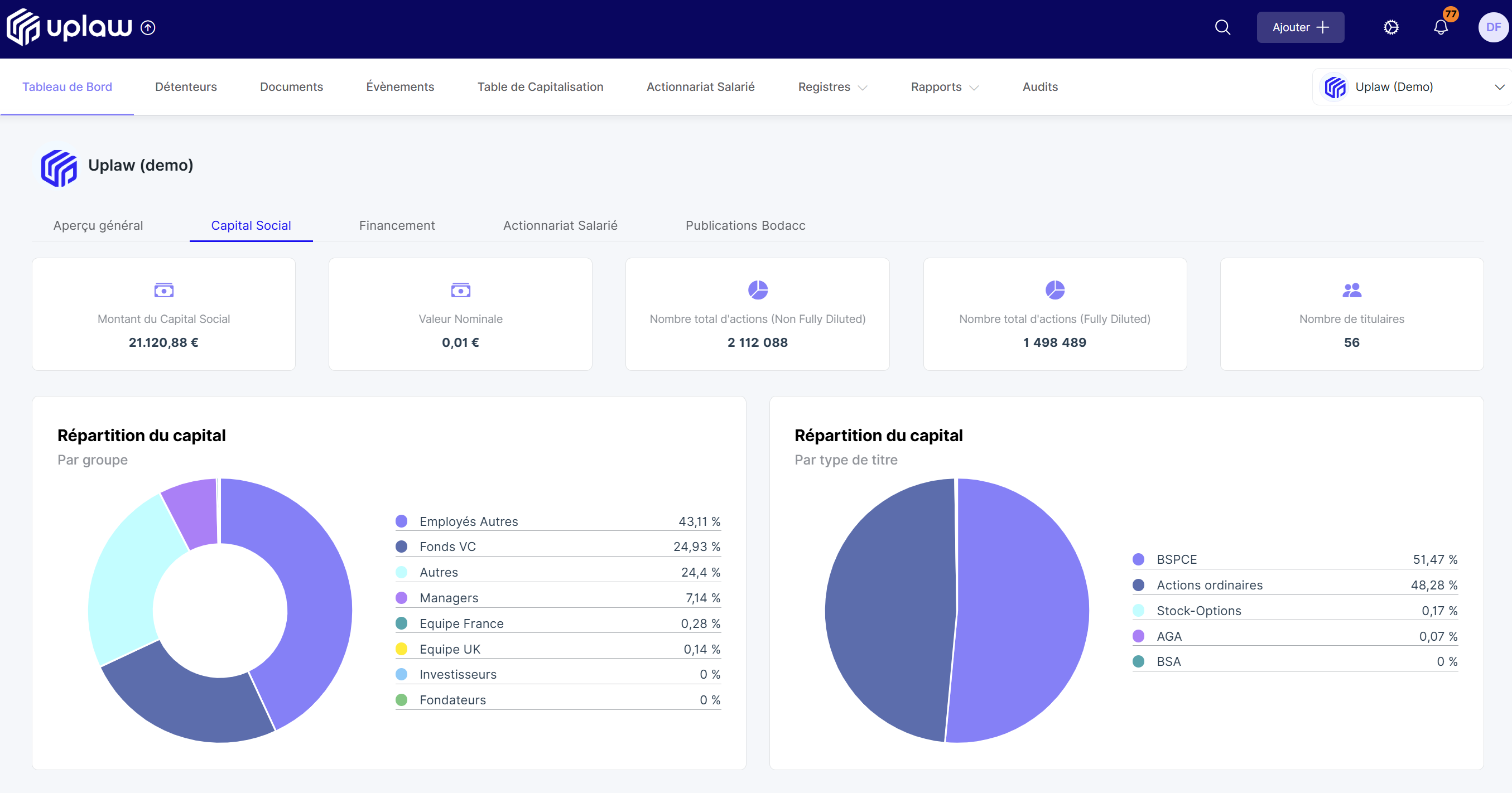Open the Détenteurs menu item

tap(185, 87)
